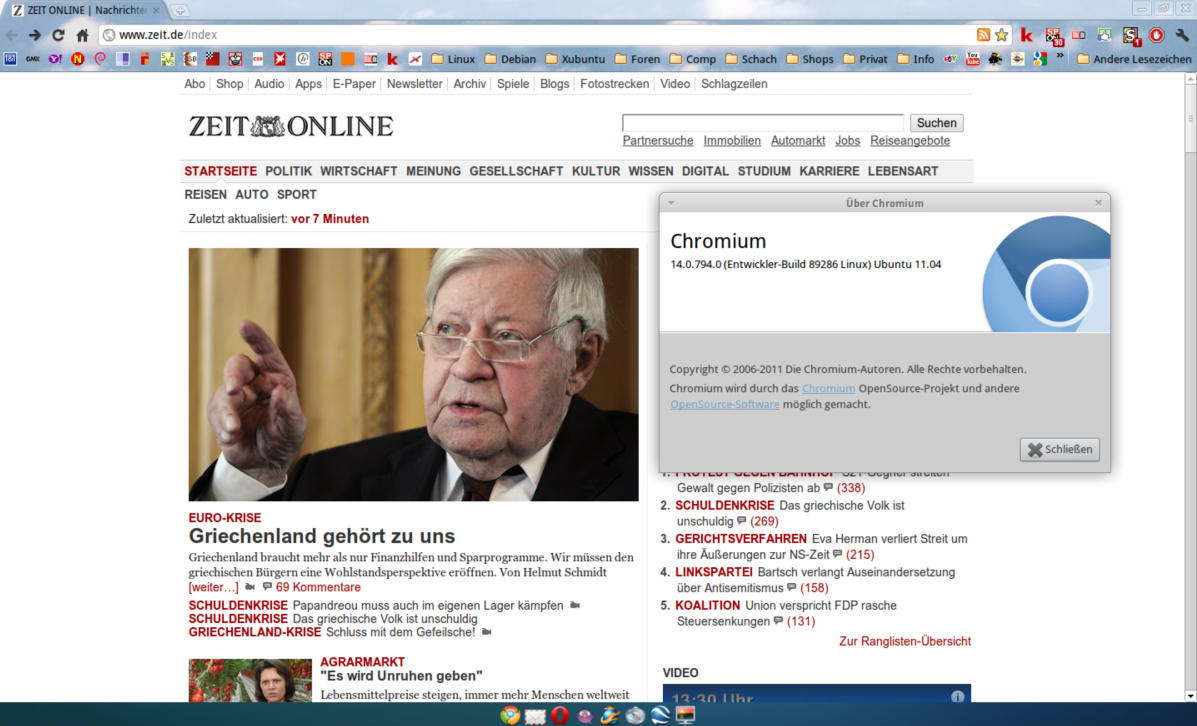Open the ZEIT ONLINE logo home link
The height and width of the screenshot is (726, 1197).
(291, 126)
